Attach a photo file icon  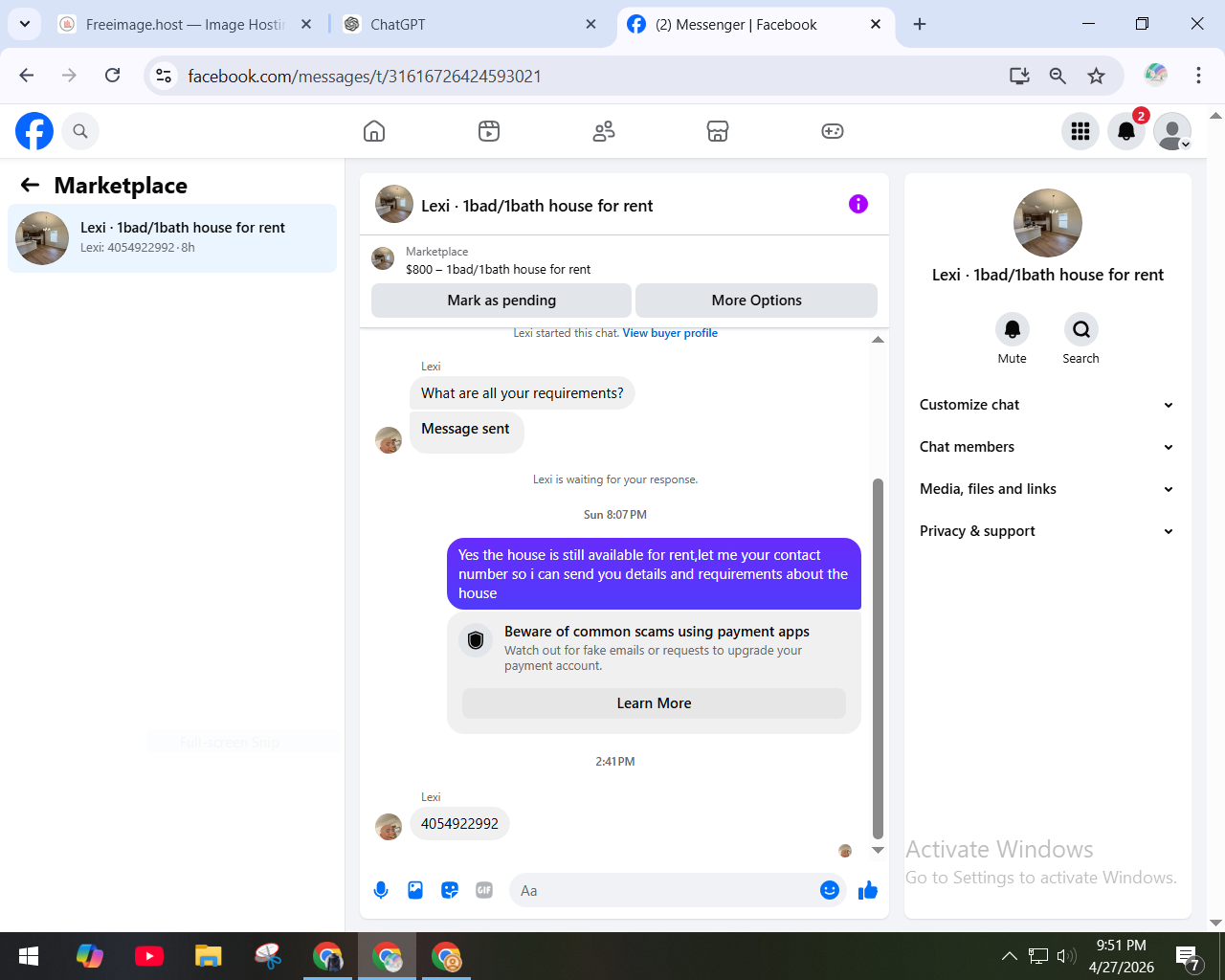point(415,890)
